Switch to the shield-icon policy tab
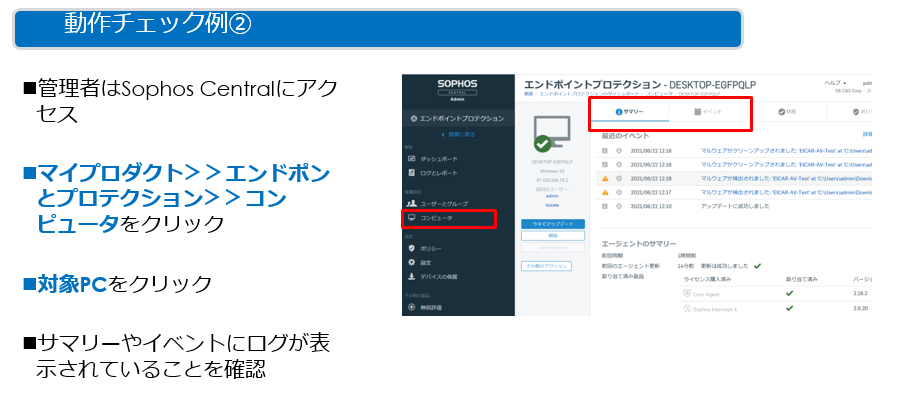This screenshot has width=904, height=401. 861,112
